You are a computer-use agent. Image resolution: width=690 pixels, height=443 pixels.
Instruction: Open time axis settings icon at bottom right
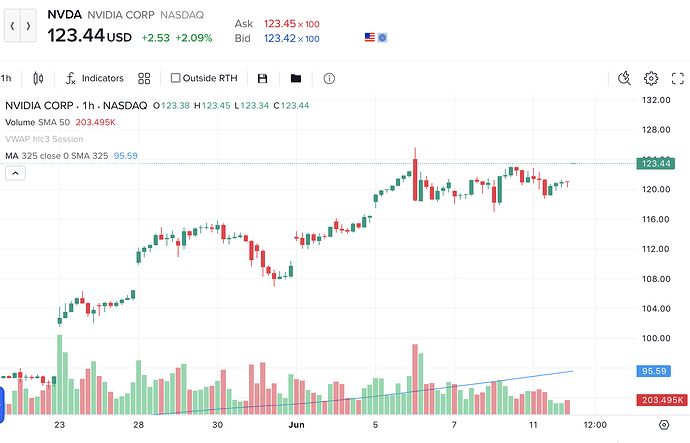tap(664, 425)
